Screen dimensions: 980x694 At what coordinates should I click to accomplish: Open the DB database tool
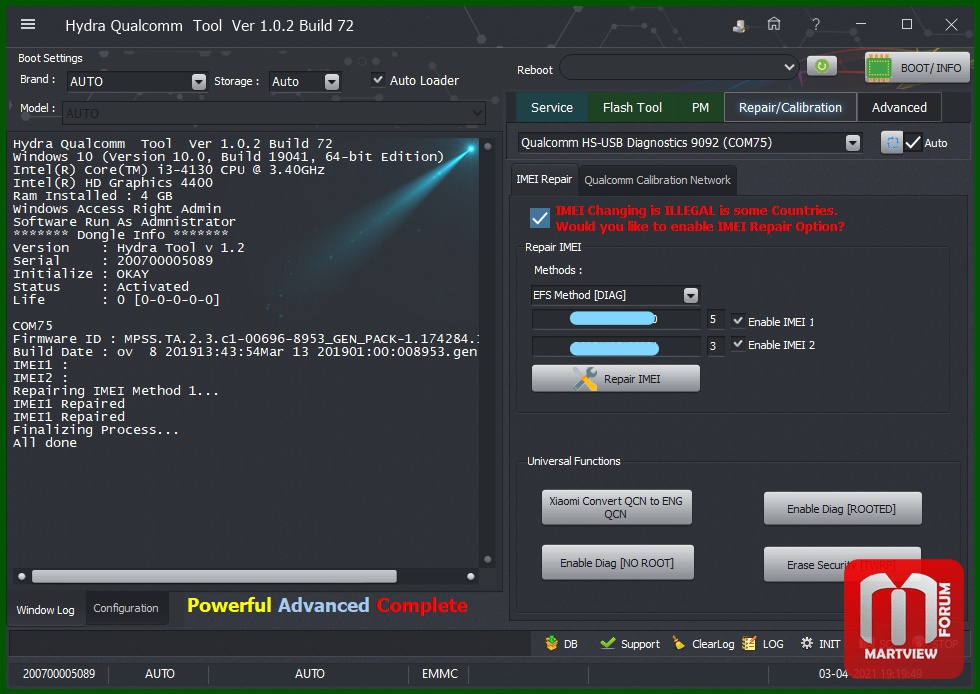pos(561,643)
